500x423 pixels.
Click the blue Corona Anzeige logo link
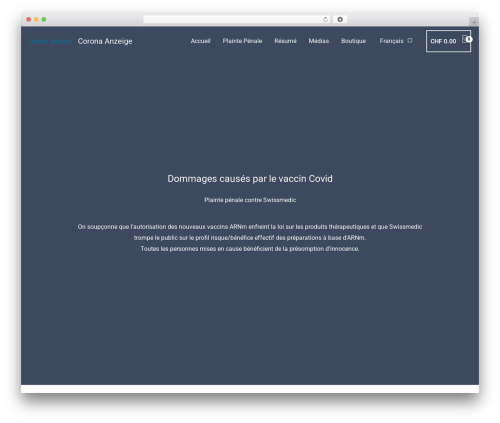pos(50,41)
